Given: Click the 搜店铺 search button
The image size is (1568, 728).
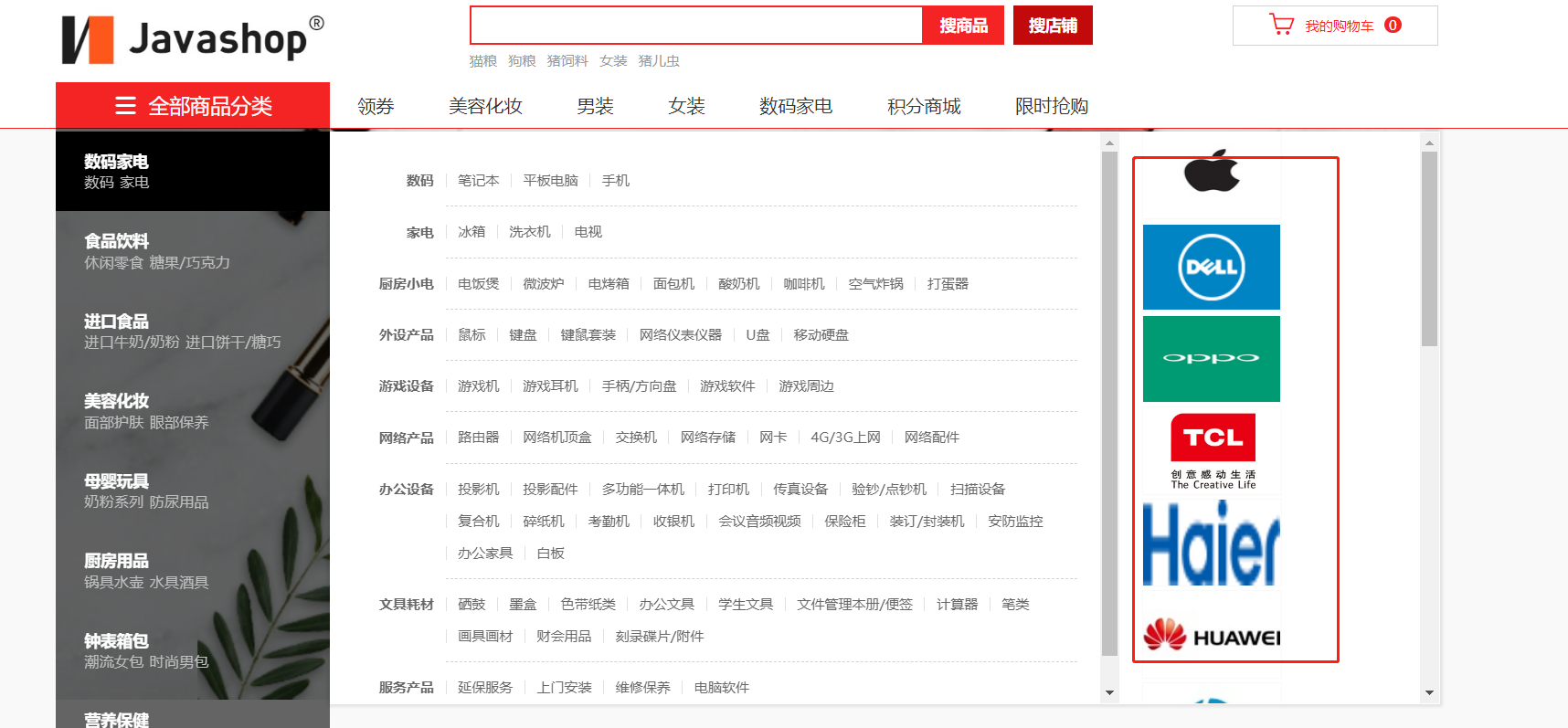Looking at the screenshot, I should [1053, 26].
